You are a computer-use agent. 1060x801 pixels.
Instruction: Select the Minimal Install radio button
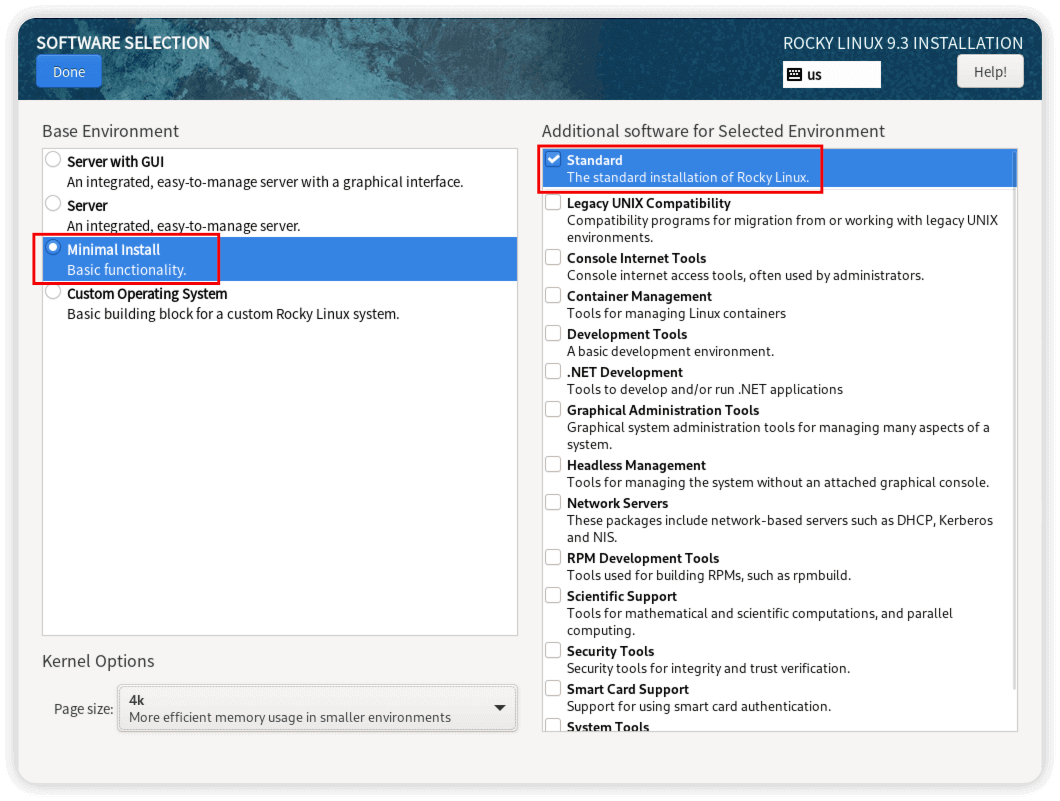coord(53,247)
